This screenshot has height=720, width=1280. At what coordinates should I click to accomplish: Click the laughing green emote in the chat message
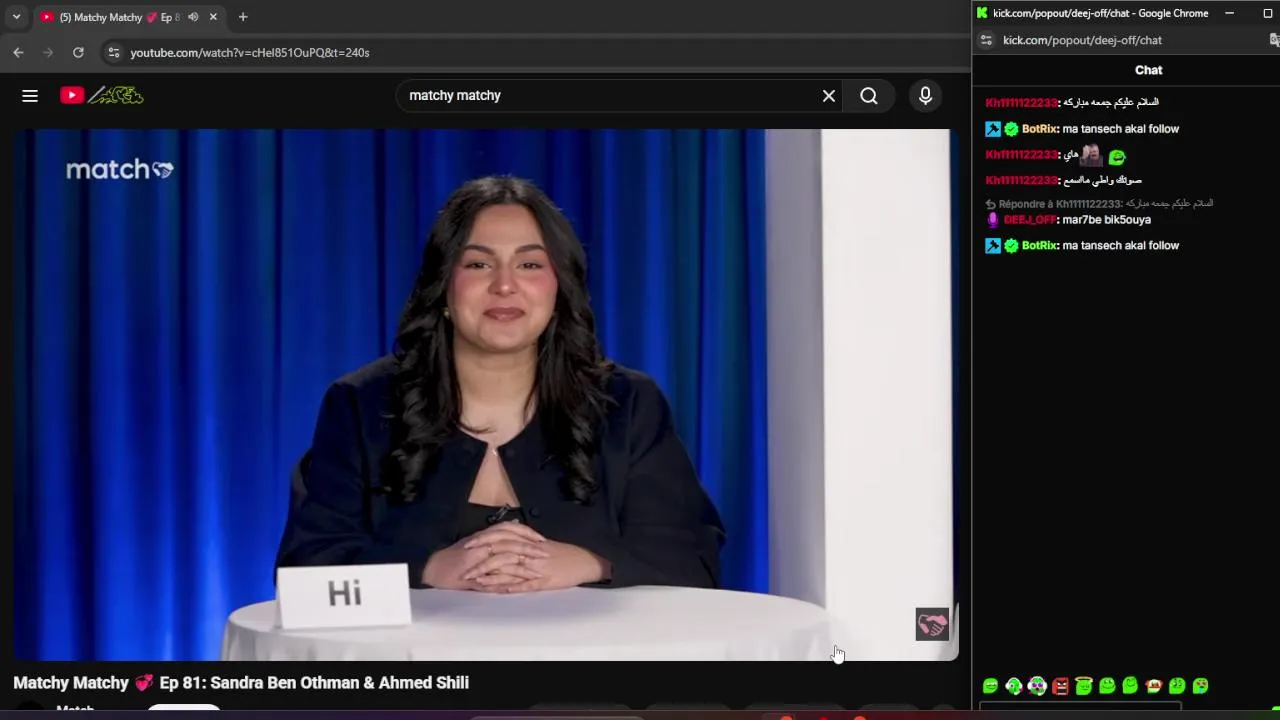(1117, 156)
